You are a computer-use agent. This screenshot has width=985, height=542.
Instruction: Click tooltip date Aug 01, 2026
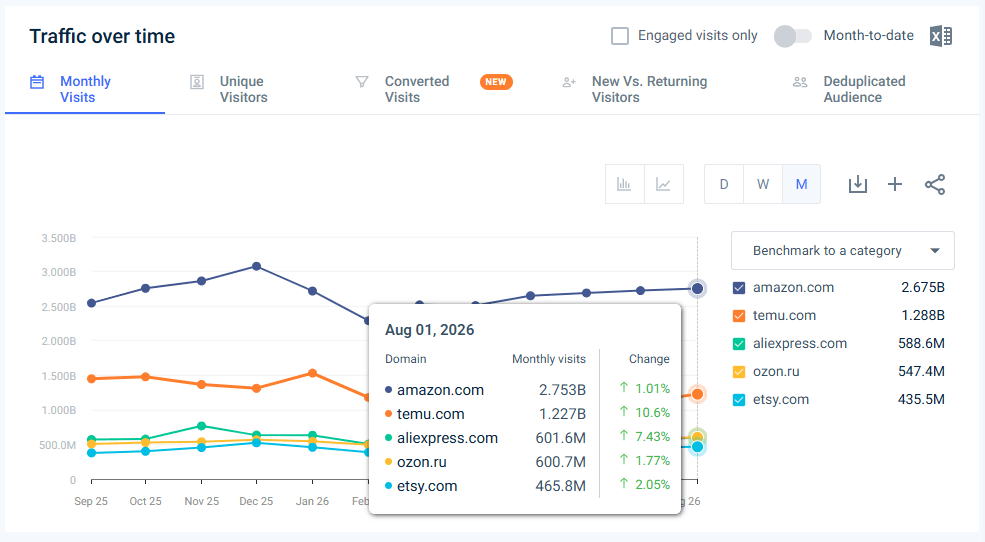pyautogui.click(x=430, y=330)
